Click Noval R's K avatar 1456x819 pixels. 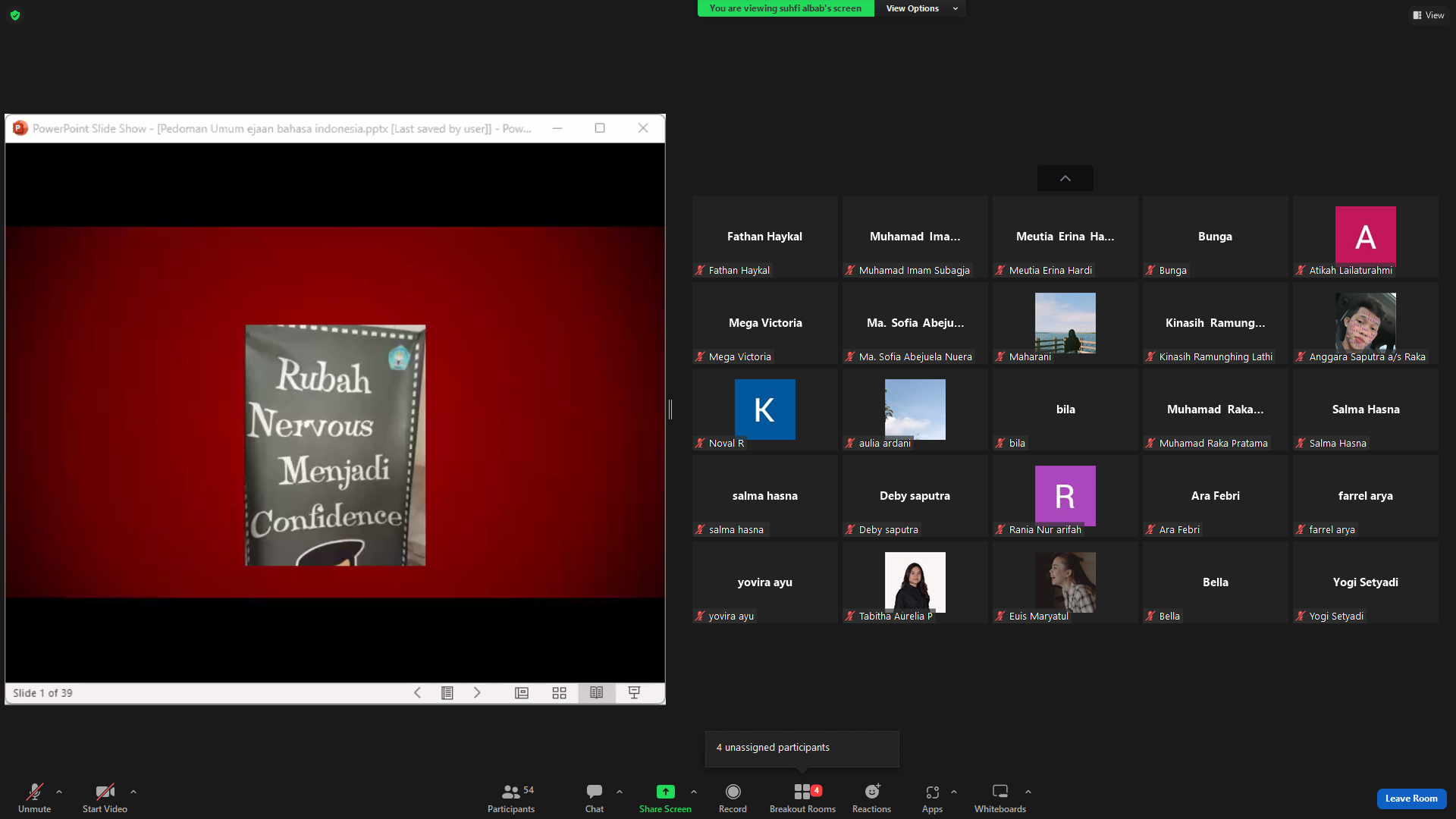pyautogui.click(x=765, y=409)
